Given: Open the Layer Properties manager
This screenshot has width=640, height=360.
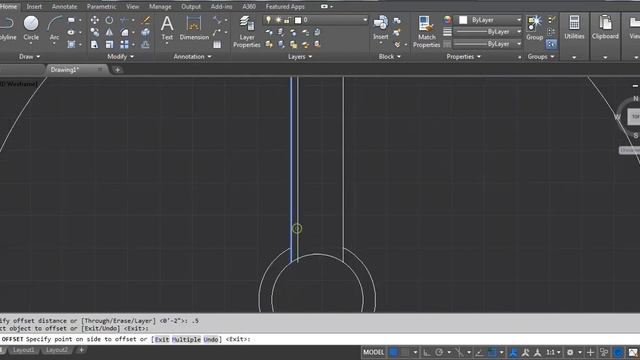Looking at the screenshot, I should pyautogui.click(x=247, y=32).
